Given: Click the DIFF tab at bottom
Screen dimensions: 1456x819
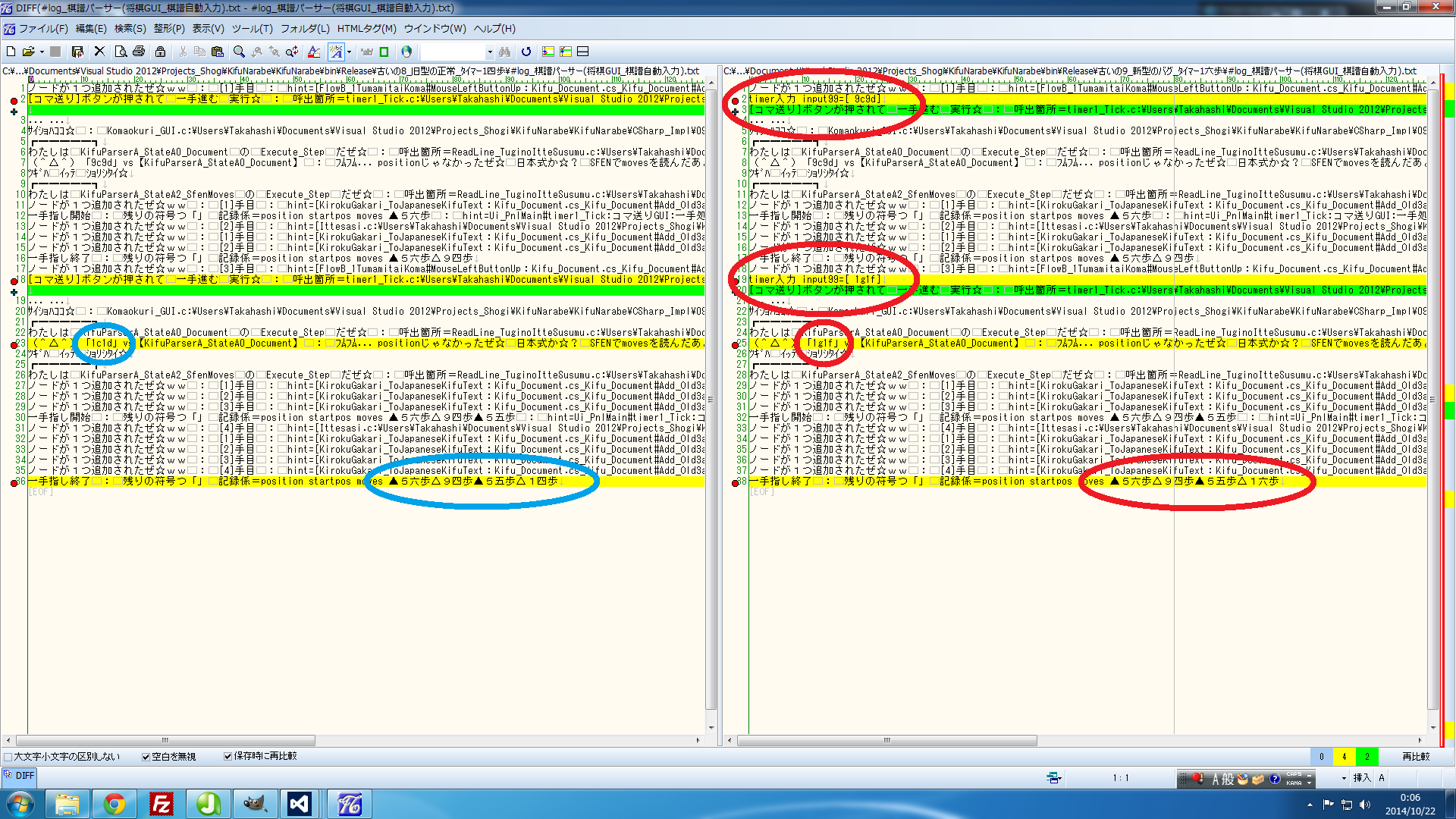Looking at the screenshot, I should point(20,776).
